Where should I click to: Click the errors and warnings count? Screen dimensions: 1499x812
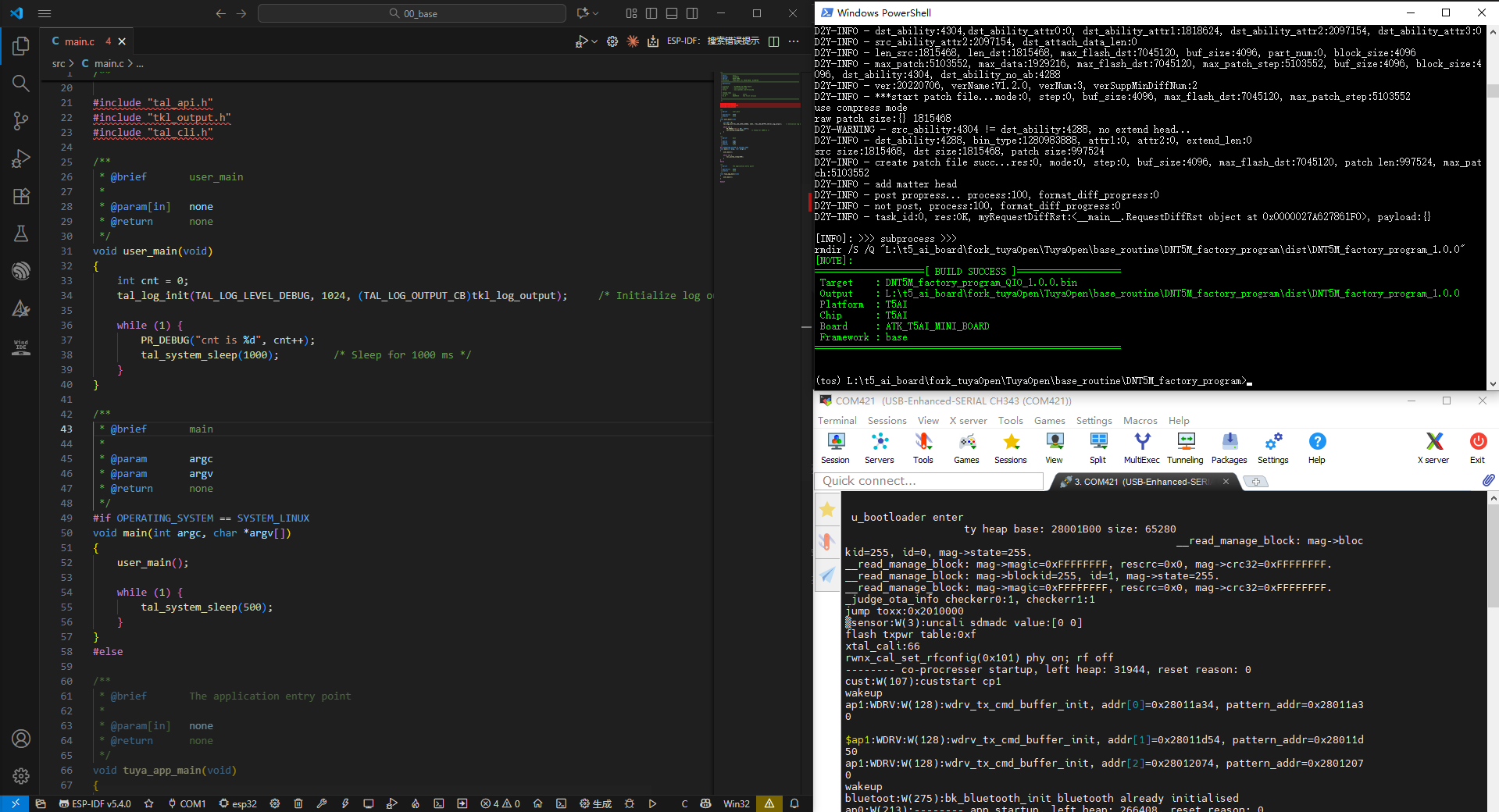point(500,803)
